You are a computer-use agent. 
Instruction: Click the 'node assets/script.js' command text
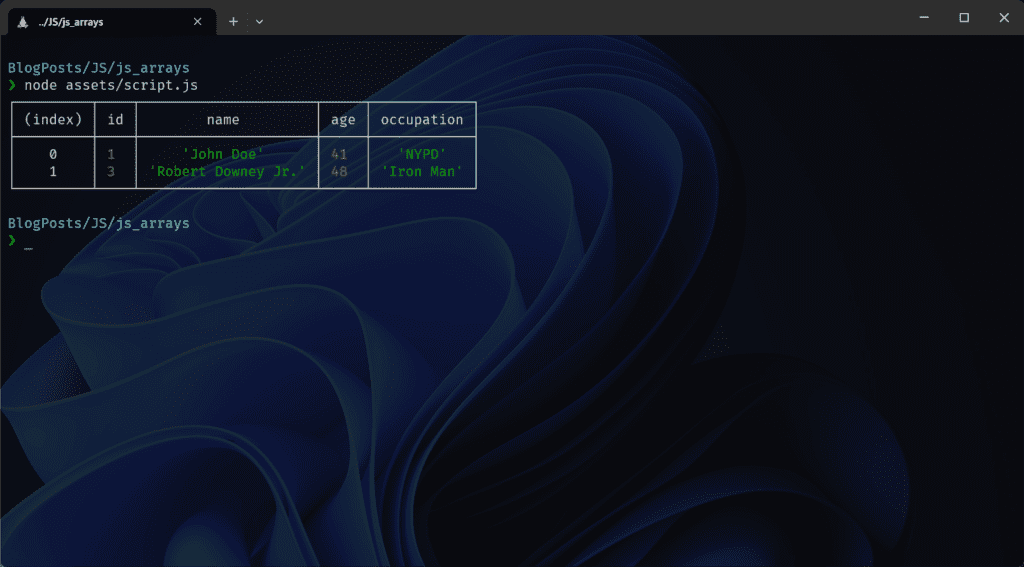pyautogui.click(x=111, y=85)
